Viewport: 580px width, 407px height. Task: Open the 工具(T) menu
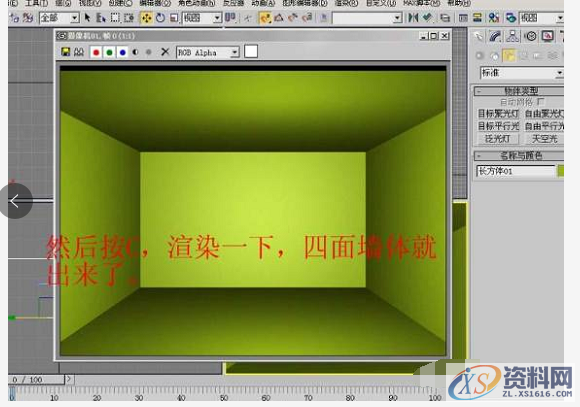[x=36, y=3]
